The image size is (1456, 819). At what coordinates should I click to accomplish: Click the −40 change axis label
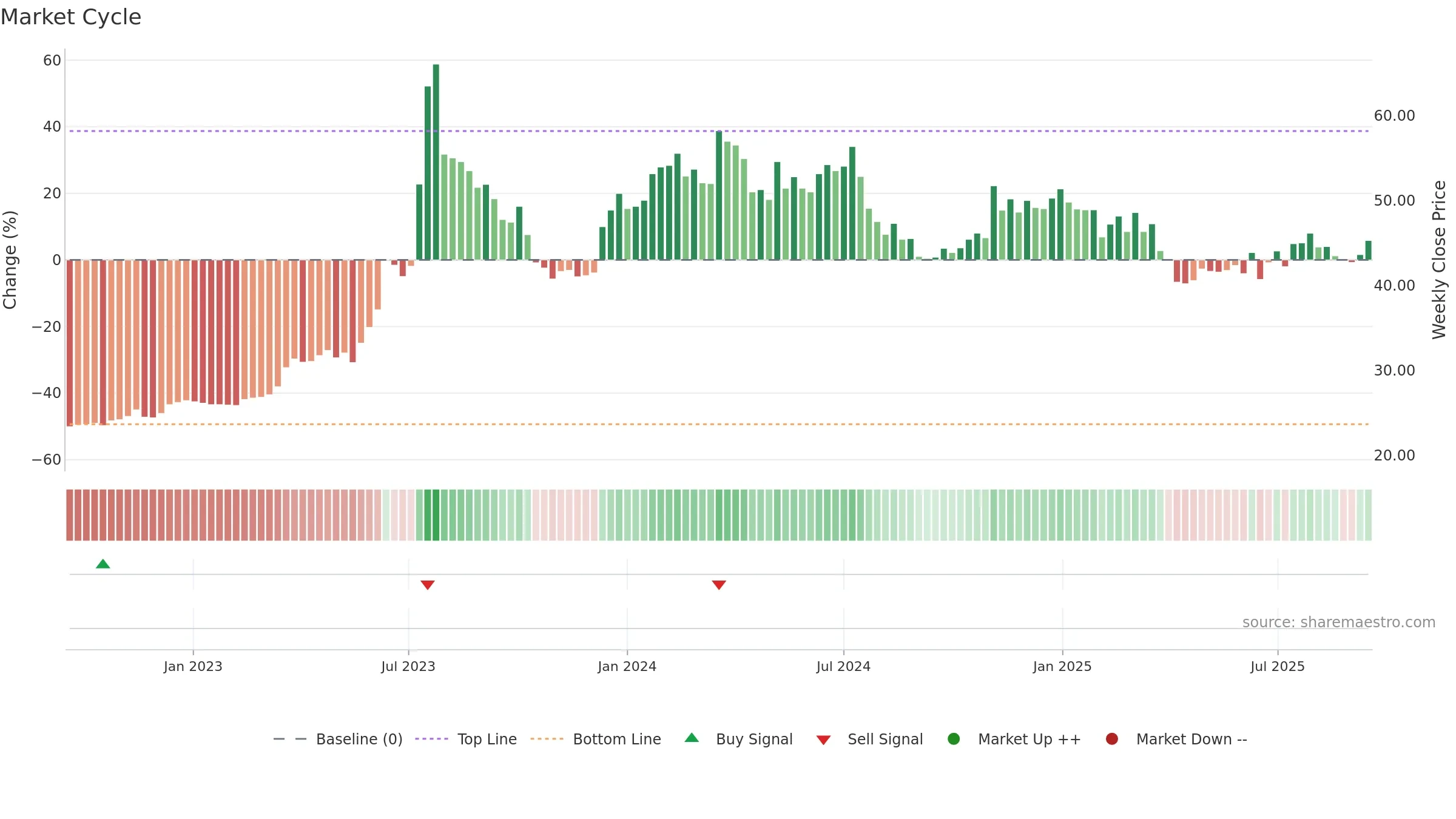pyautogui.click(x=47, y=393)
